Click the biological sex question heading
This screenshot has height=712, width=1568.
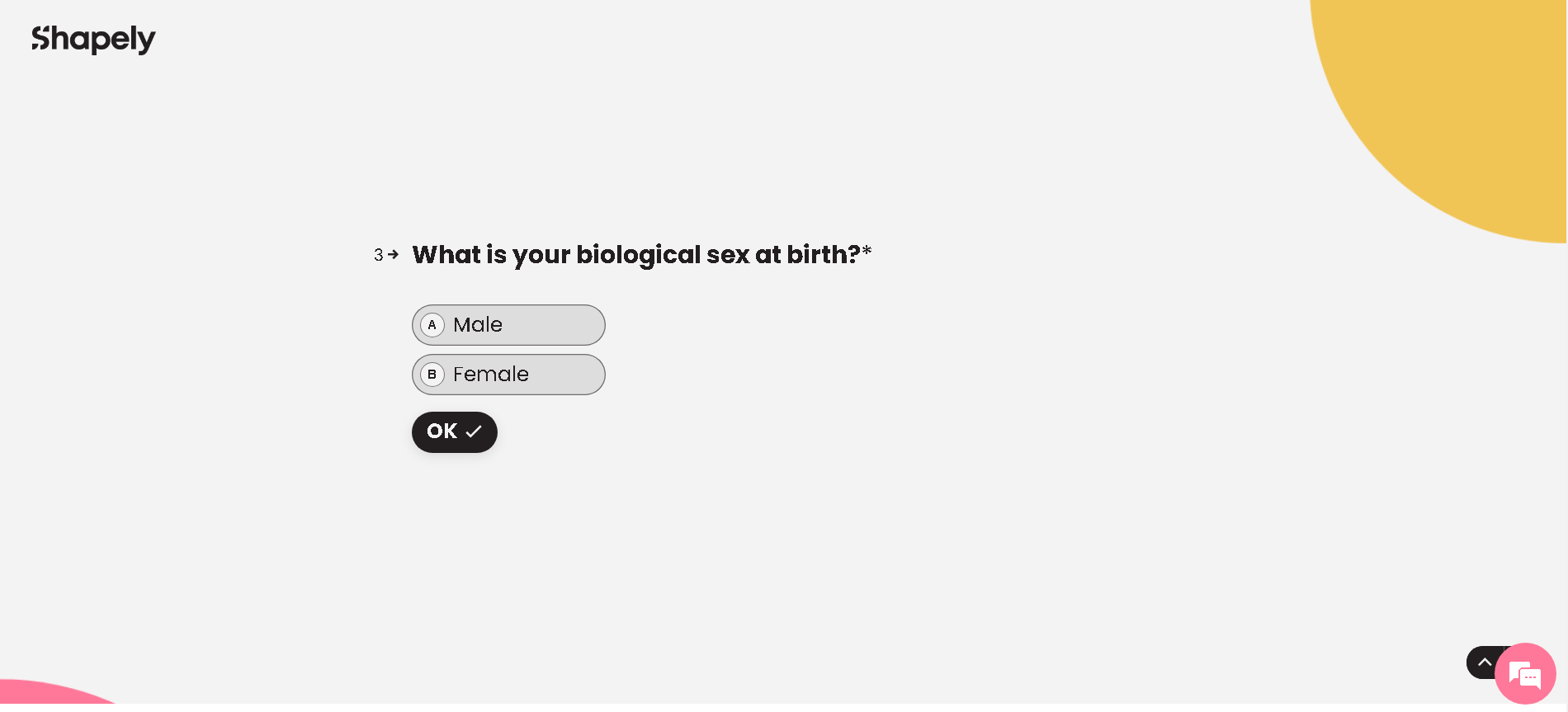click(635, 255)
